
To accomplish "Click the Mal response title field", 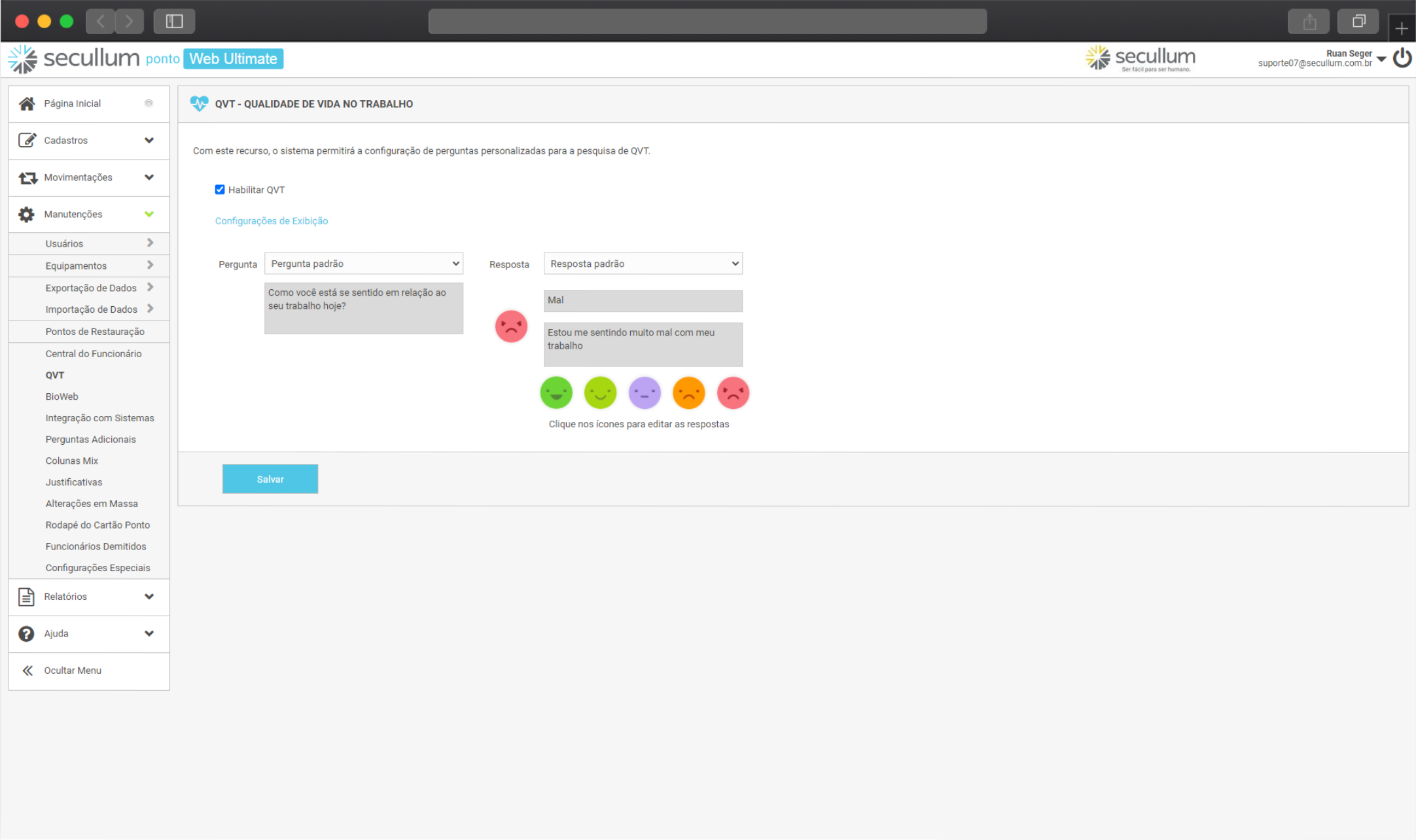I will click(x=643, y=300).
